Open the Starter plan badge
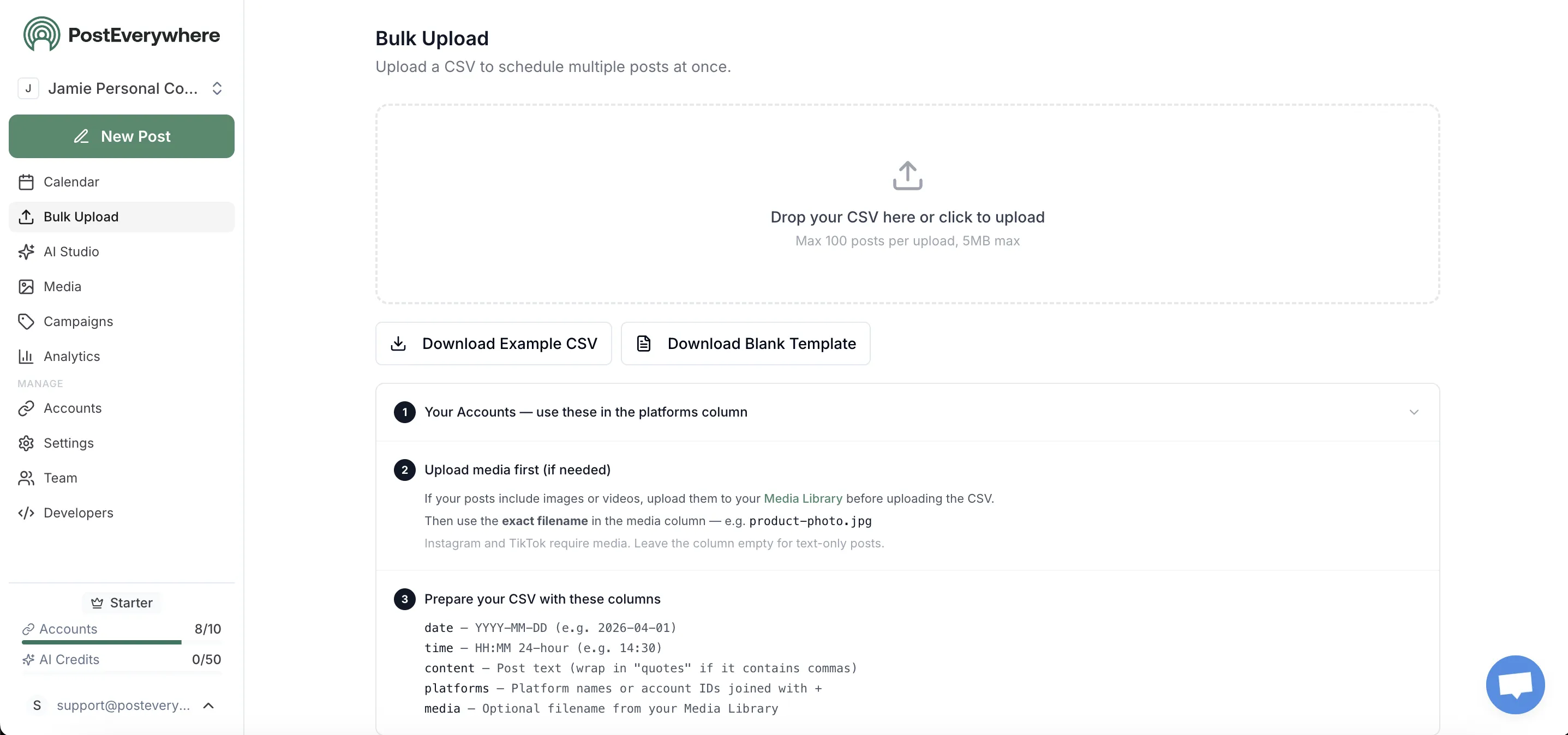The image size is (1568, 735). 121,603
